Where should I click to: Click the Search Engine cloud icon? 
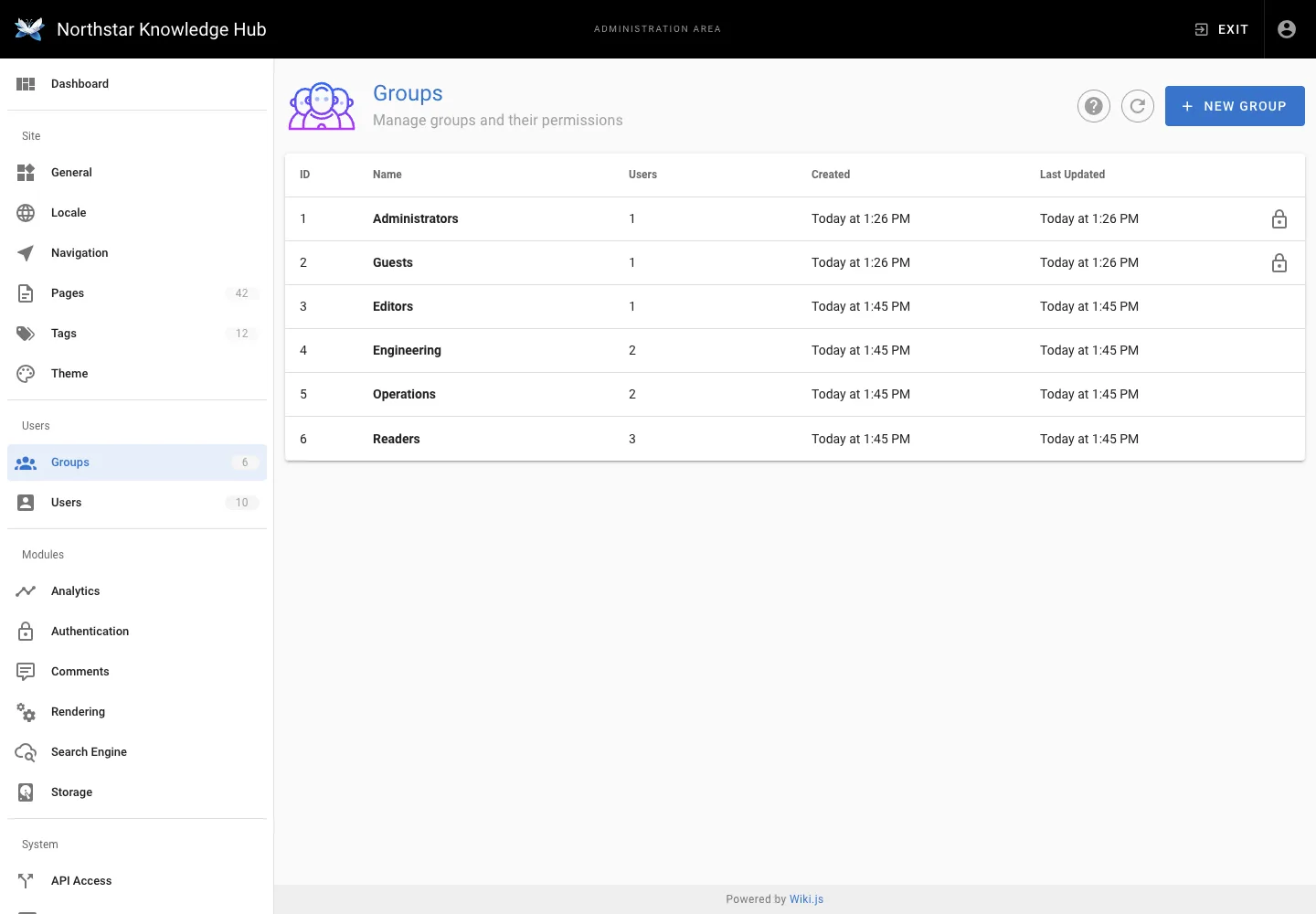26,752
